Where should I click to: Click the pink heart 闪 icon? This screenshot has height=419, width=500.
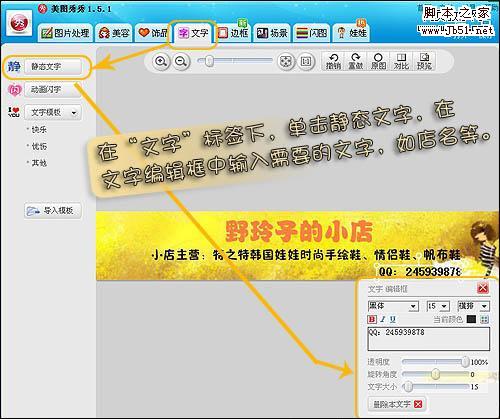click(14, 90)
